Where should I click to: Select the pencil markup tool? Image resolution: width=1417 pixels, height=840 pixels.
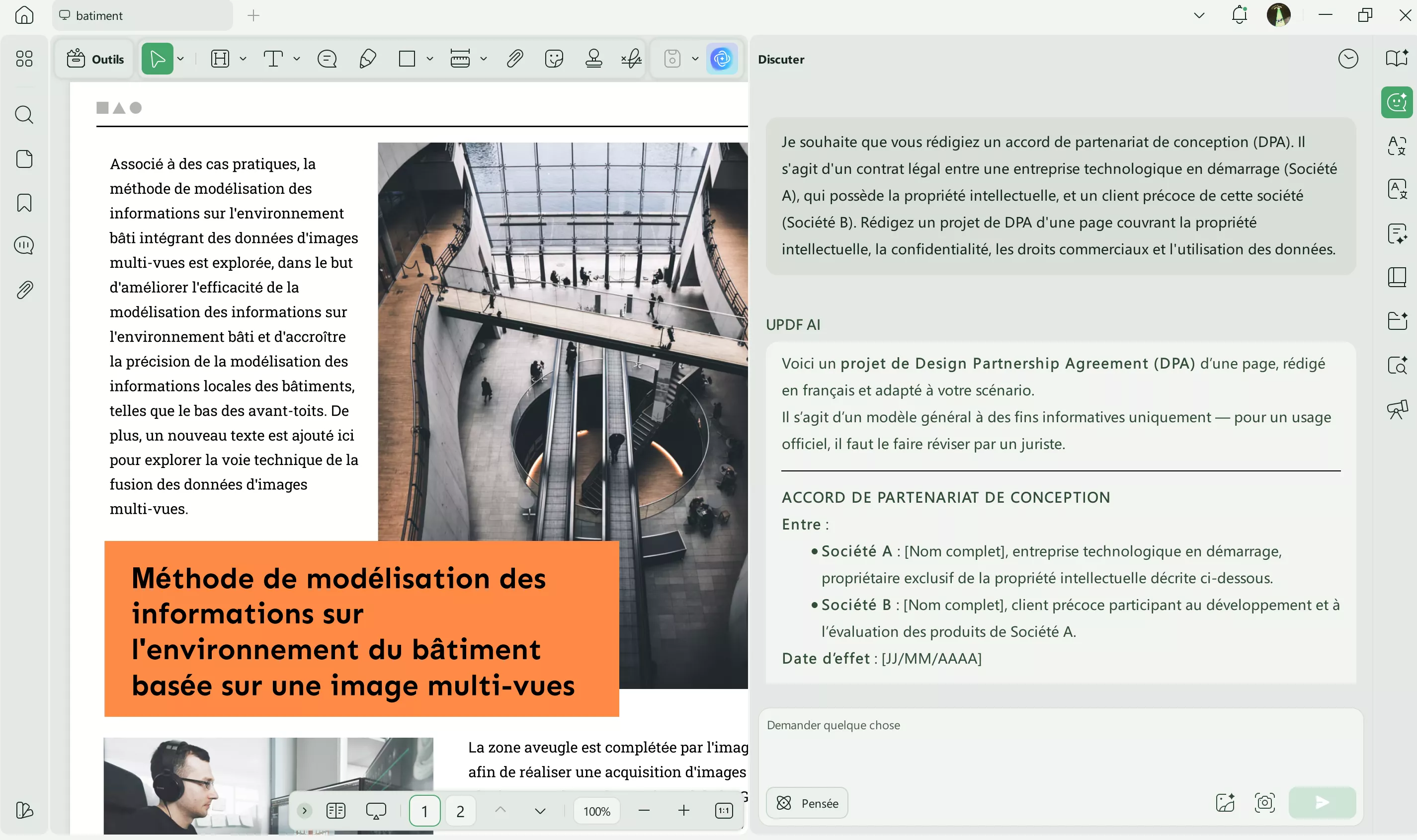click(368, 59)
